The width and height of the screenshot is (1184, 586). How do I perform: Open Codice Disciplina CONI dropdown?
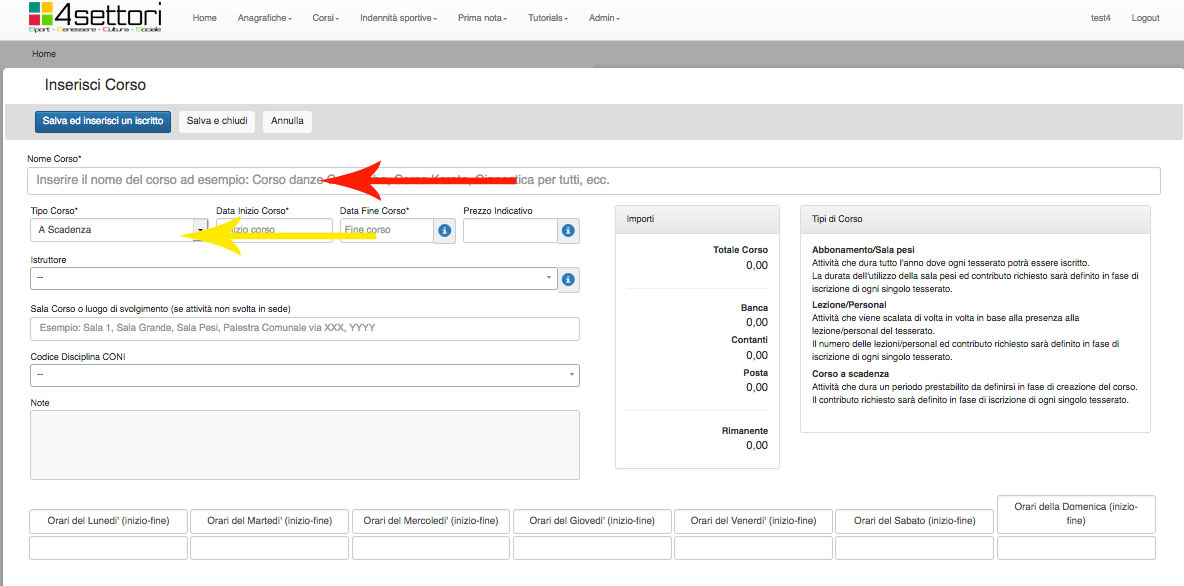tap(304, 375)
